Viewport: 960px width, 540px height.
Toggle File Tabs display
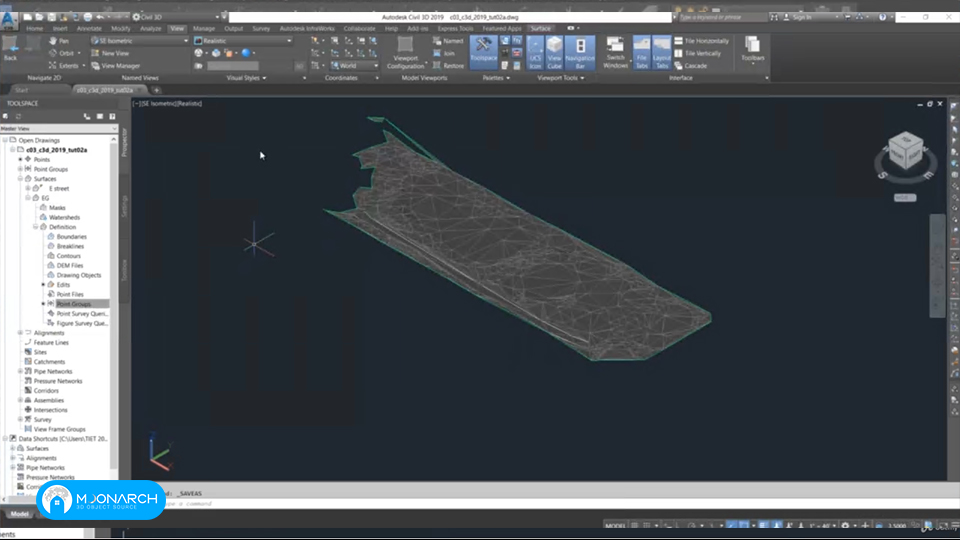click(x=642, y=52)
